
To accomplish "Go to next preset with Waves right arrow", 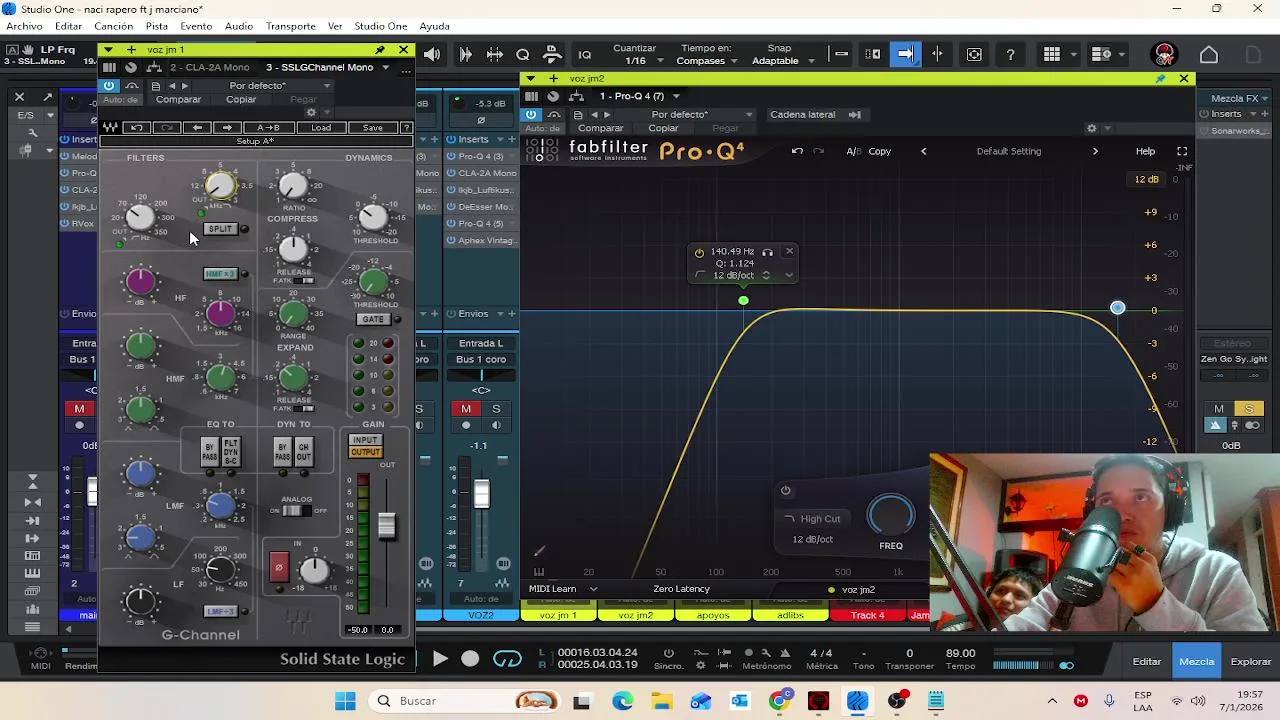I will point(227,128).
